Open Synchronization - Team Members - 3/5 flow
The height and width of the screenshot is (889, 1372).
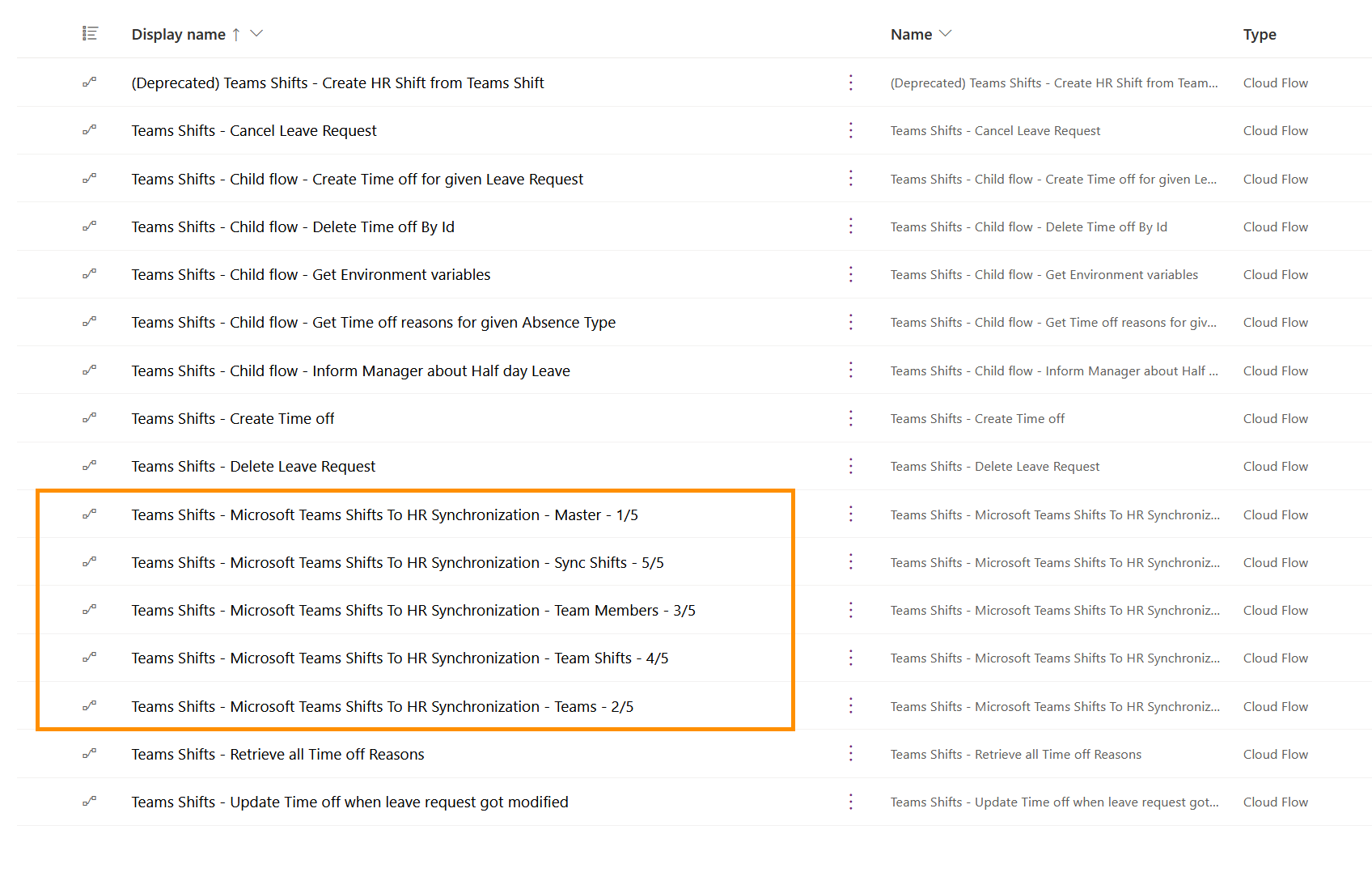[x=413, y=610]
